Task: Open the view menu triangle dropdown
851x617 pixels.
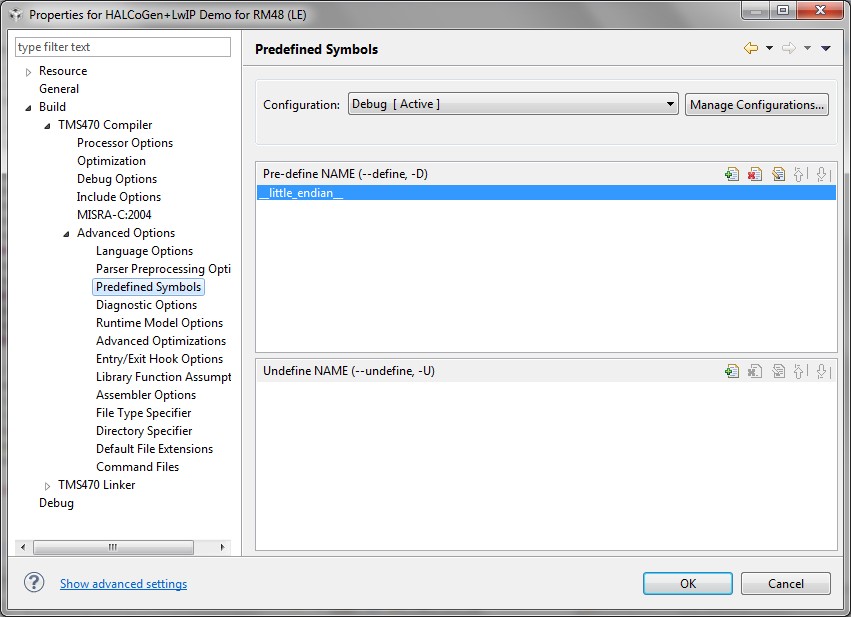Action: click(x=825, y=48)
